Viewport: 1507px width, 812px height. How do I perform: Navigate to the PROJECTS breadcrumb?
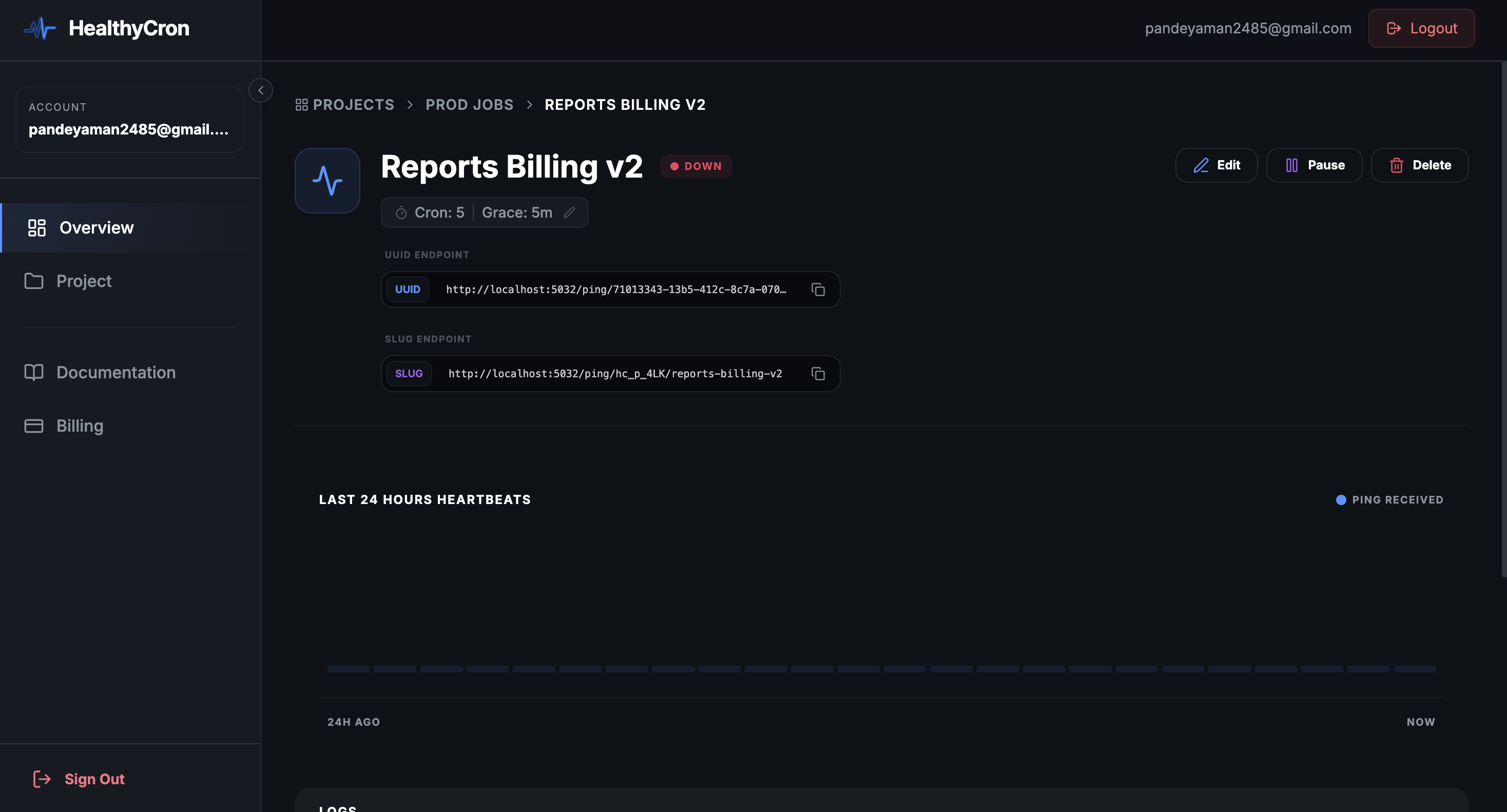[x=353, y=104]
